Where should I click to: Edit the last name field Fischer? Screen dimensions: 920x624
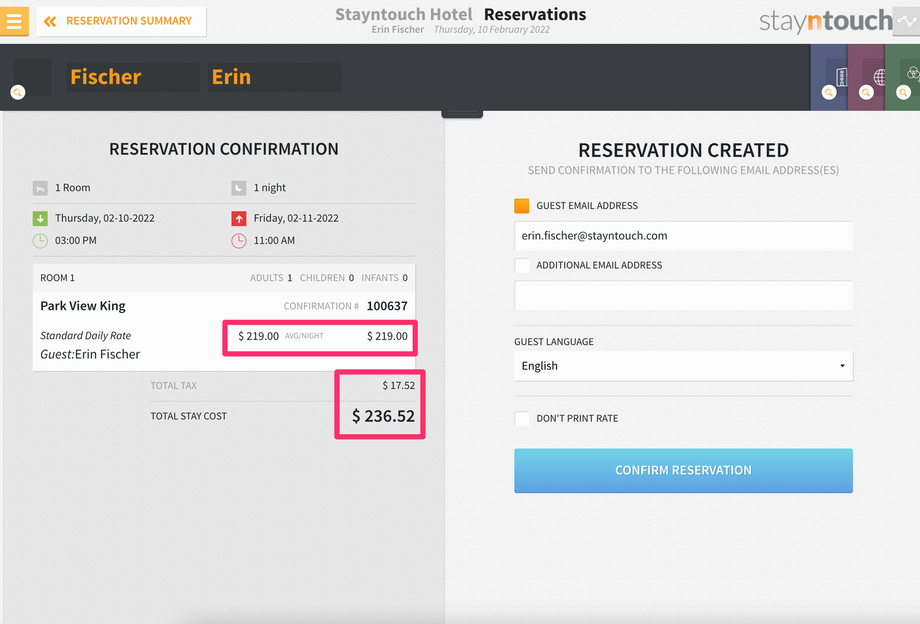[133, 77]
